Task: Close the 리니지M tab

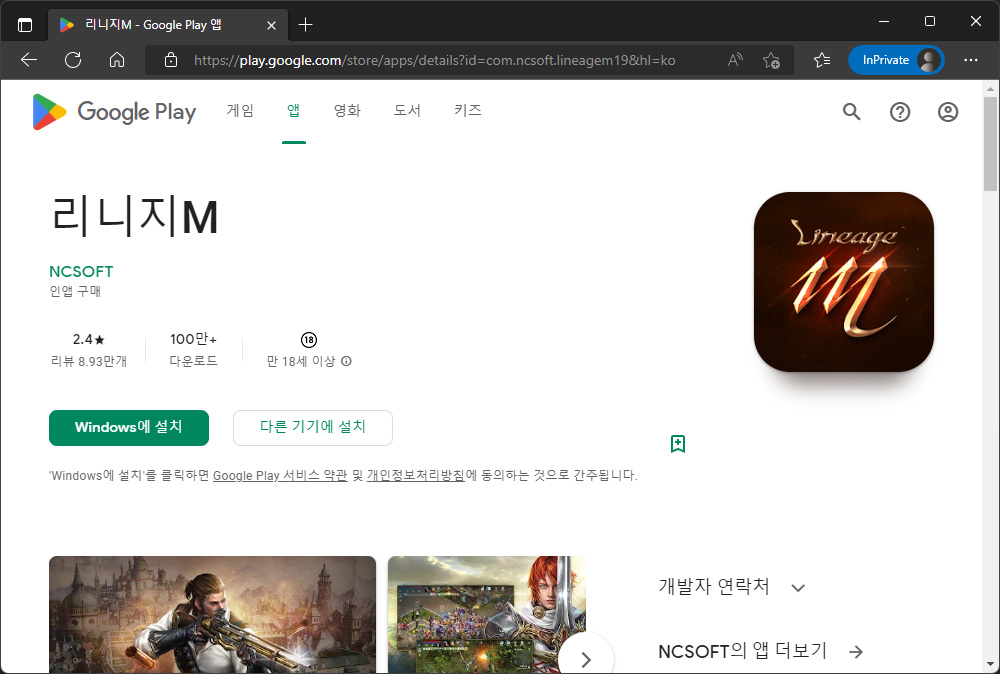Action: pyautogui.click(x=271, y=26)
